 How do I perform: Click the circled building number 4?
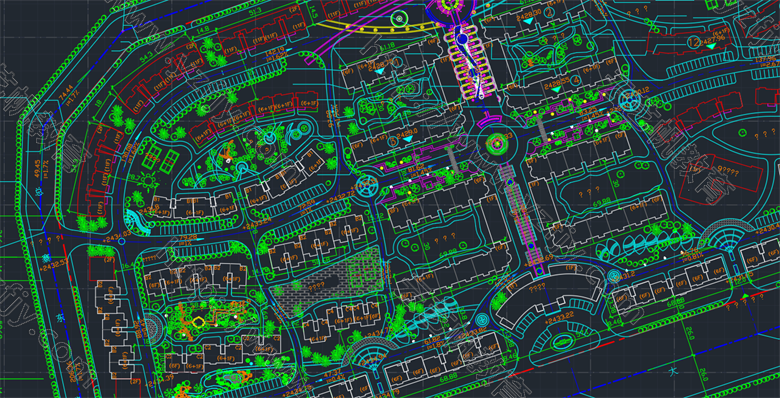point(576,80)
